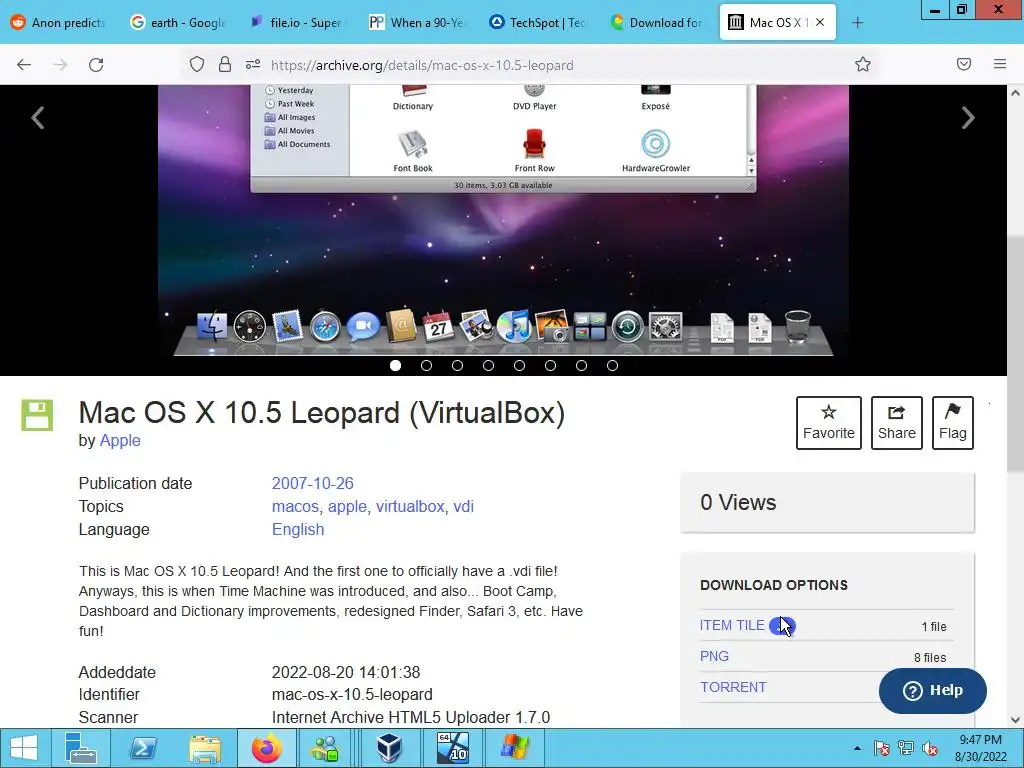Bookmark this page with the star icon

(863, 64)
